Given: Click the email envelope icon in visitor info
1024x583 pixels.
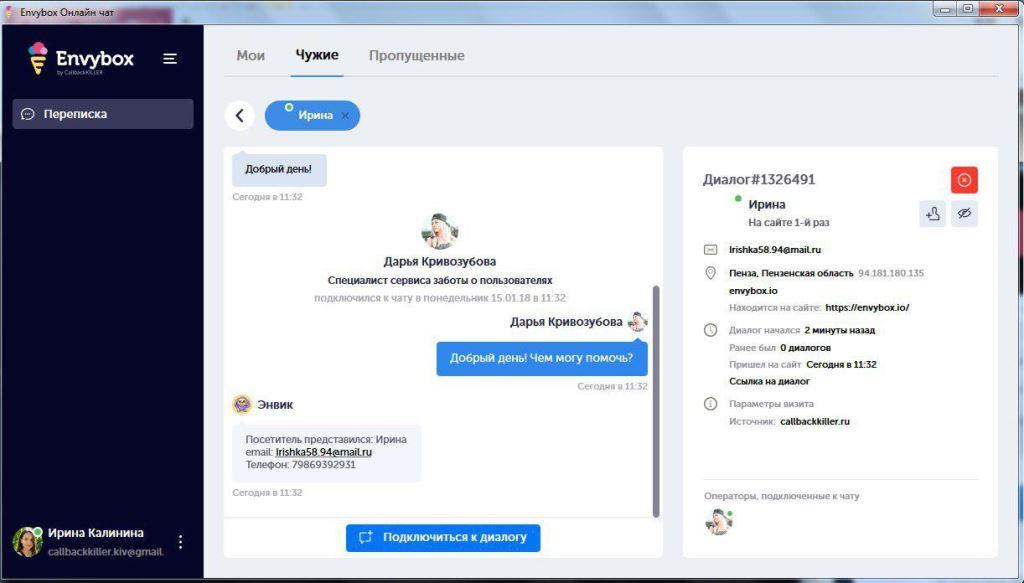Looking at the screenshot, I should click(x=711, y=249).
